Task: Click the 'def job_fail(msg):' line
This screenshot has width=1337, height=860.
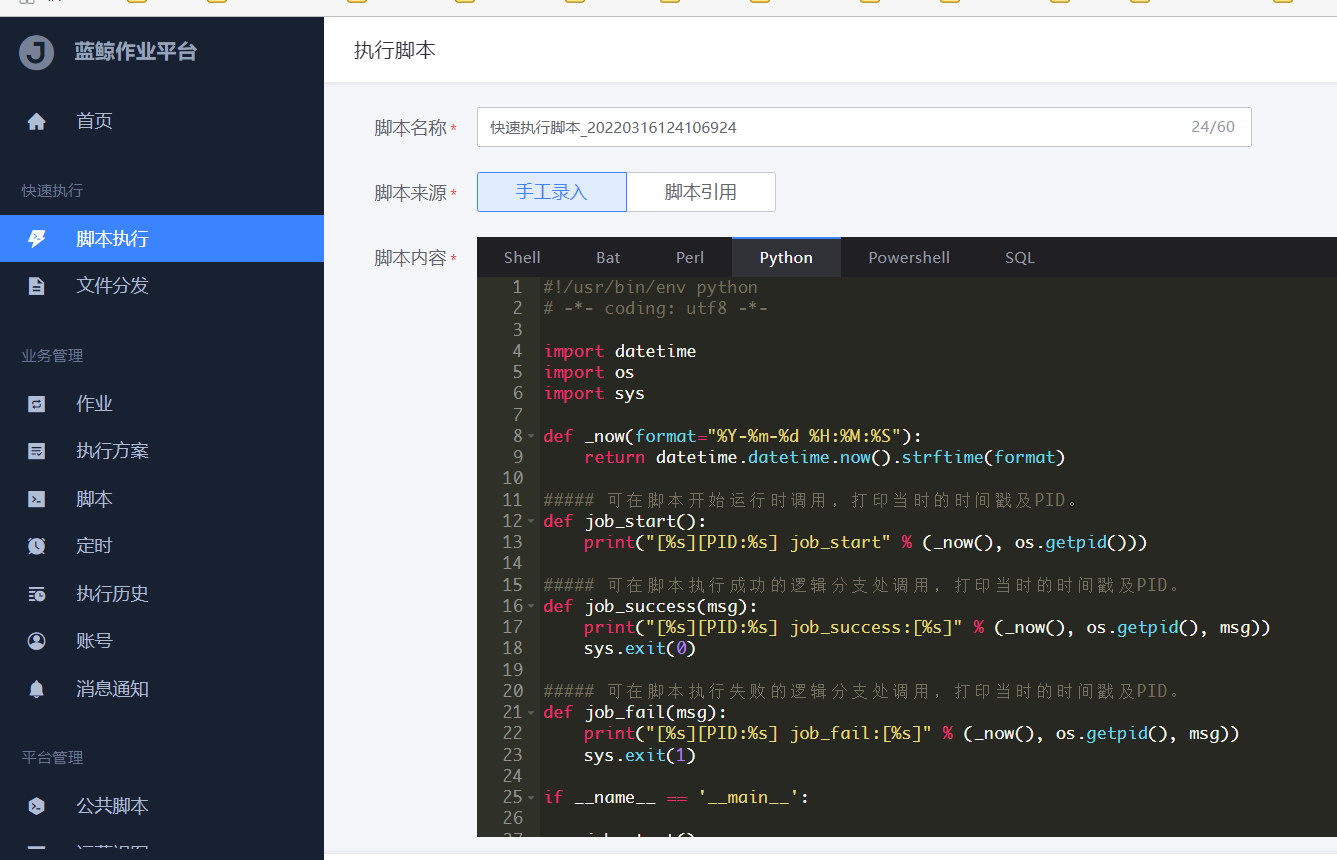Action: click(x=635, y=712)
